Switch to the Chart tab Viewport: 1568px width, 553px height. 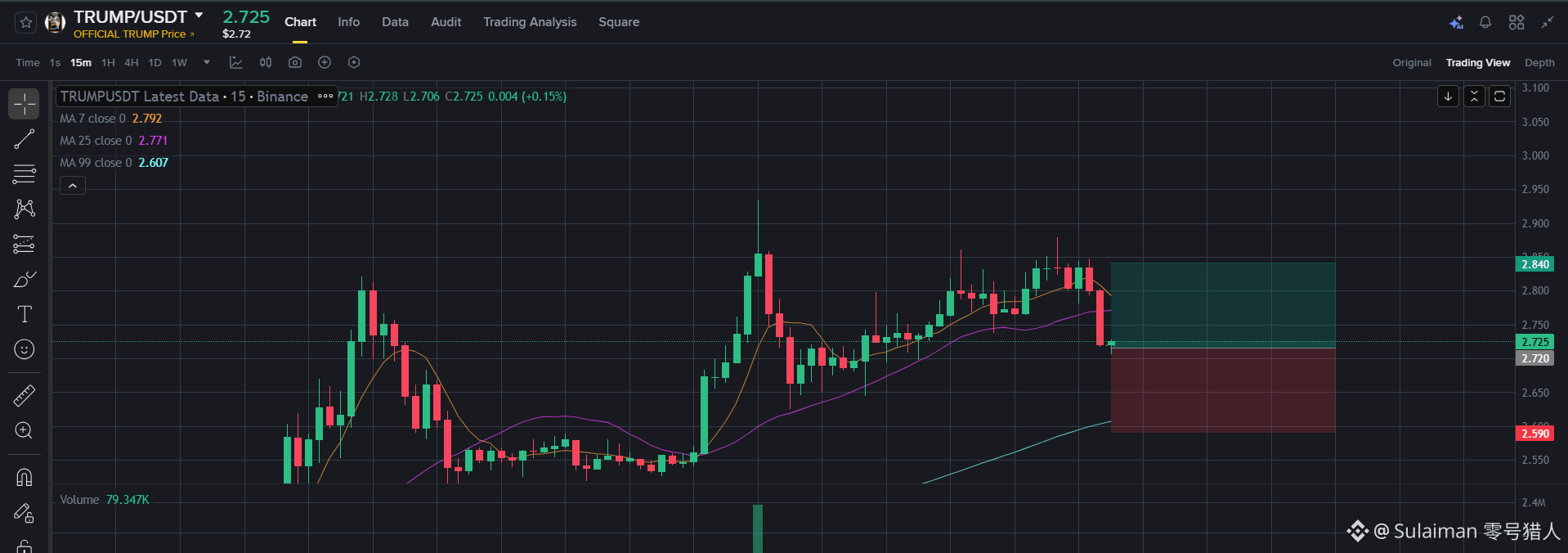tap(300, 22)
